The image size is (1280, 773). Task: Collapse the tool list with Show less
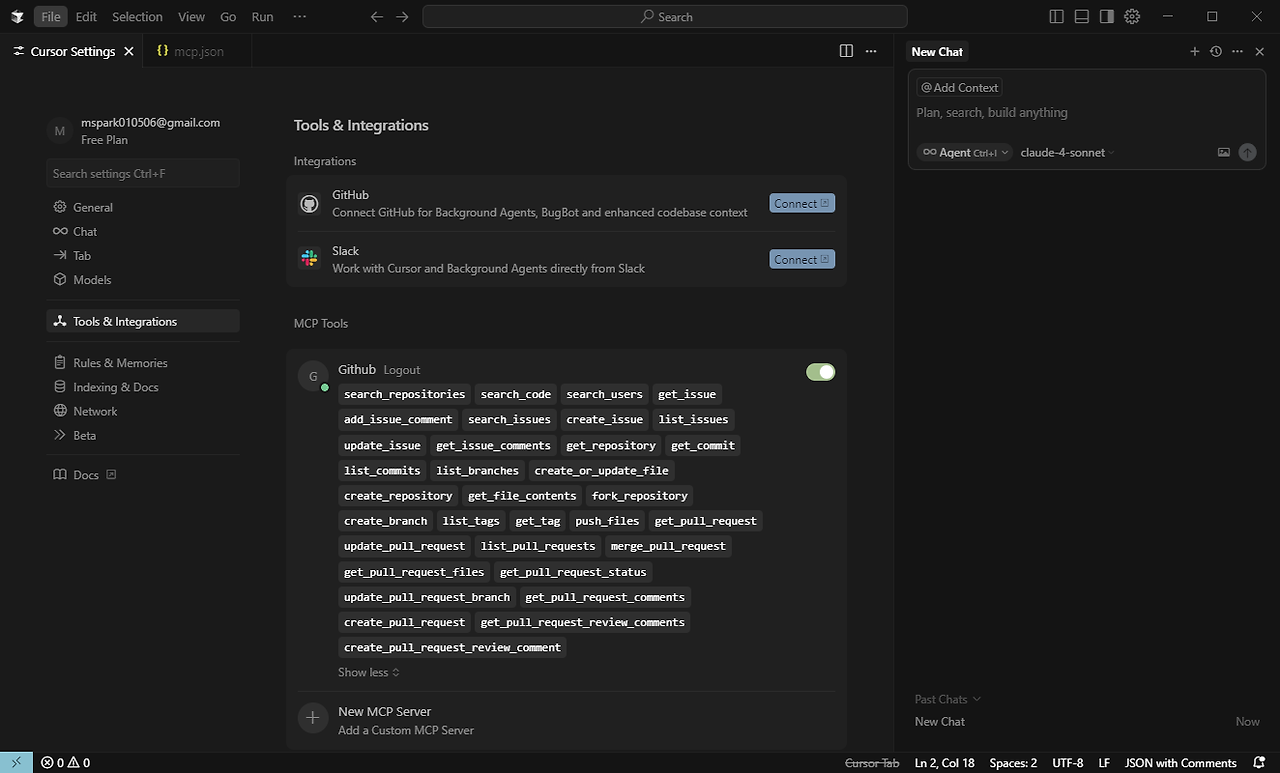coord(368,672)
